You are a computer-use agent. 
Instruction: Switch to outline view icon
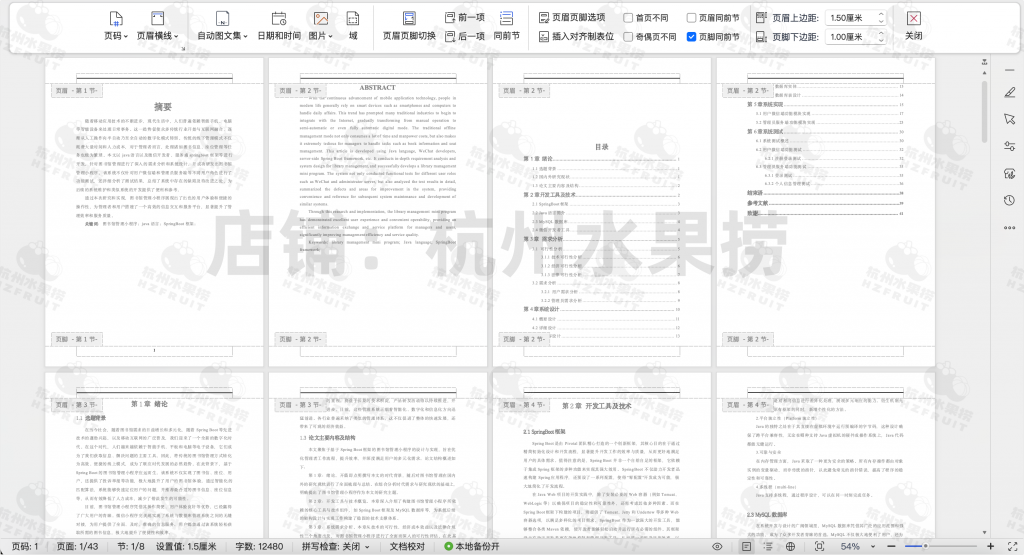click(x=768, y=547)
